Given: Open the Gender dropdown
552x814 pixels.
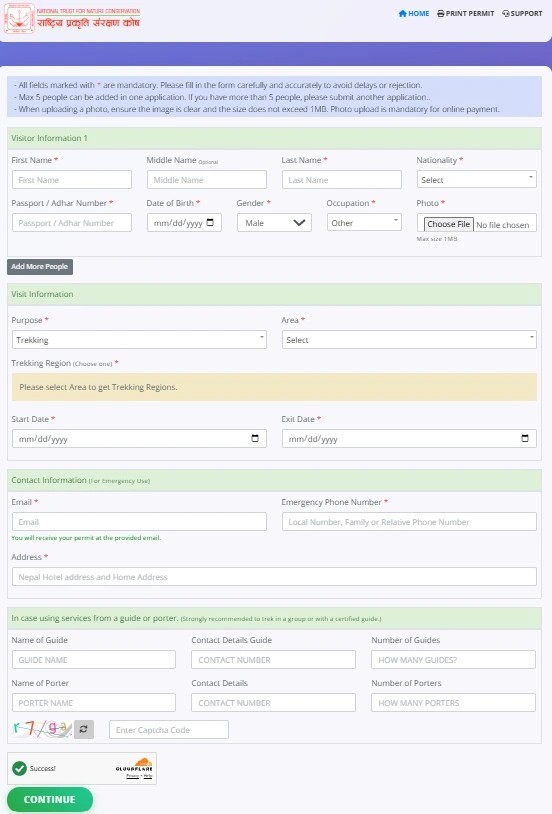Looking at the screenshot, I should (274, 223).
